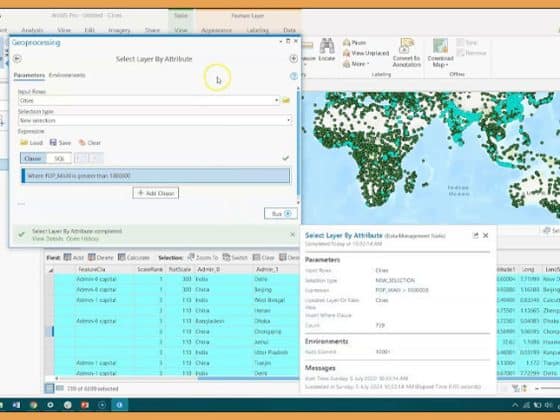
Task: Switch the table selection
Action: [x=235, y=258]
